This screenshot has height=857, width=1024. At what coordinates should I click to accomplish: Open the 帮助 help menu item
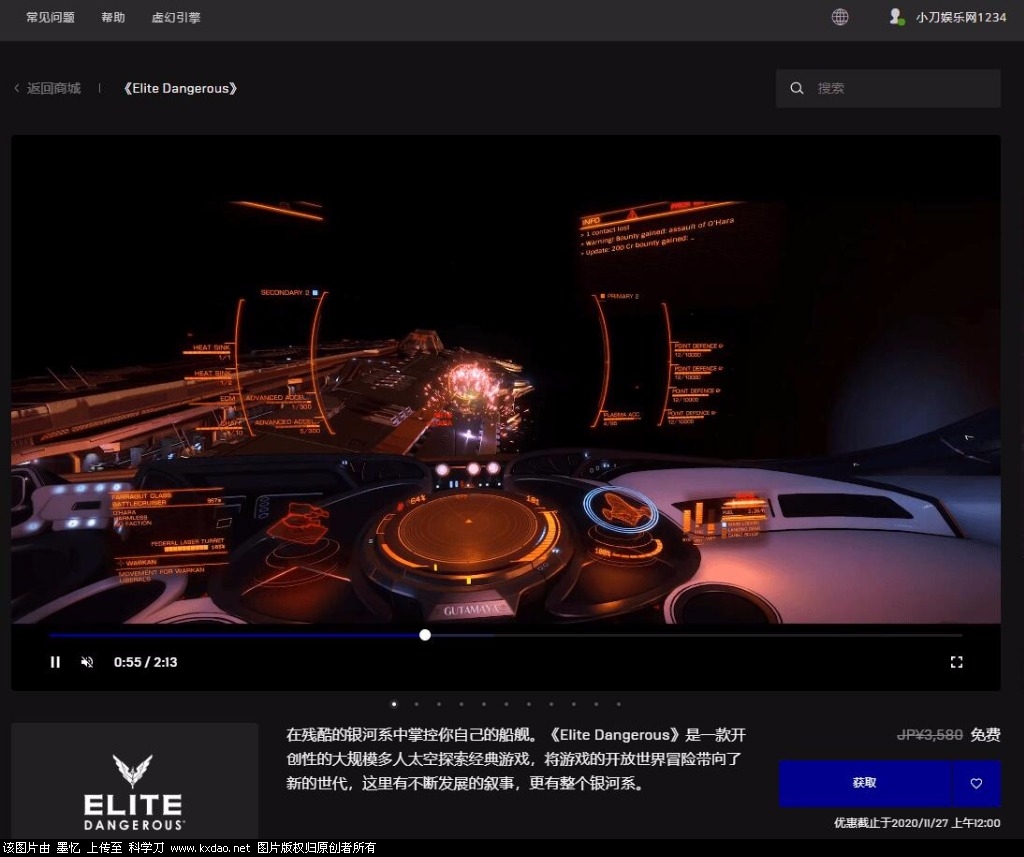tap(113, 18)
